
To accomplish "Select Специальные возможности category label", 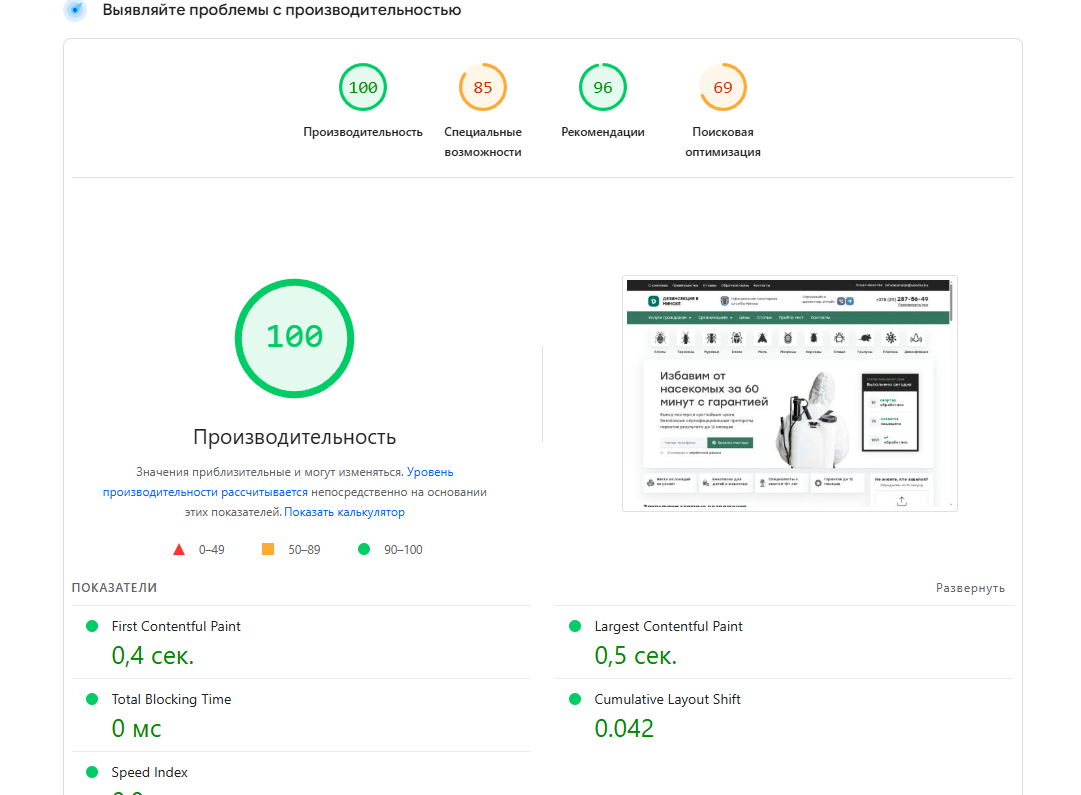I will [x=483, y=142].
